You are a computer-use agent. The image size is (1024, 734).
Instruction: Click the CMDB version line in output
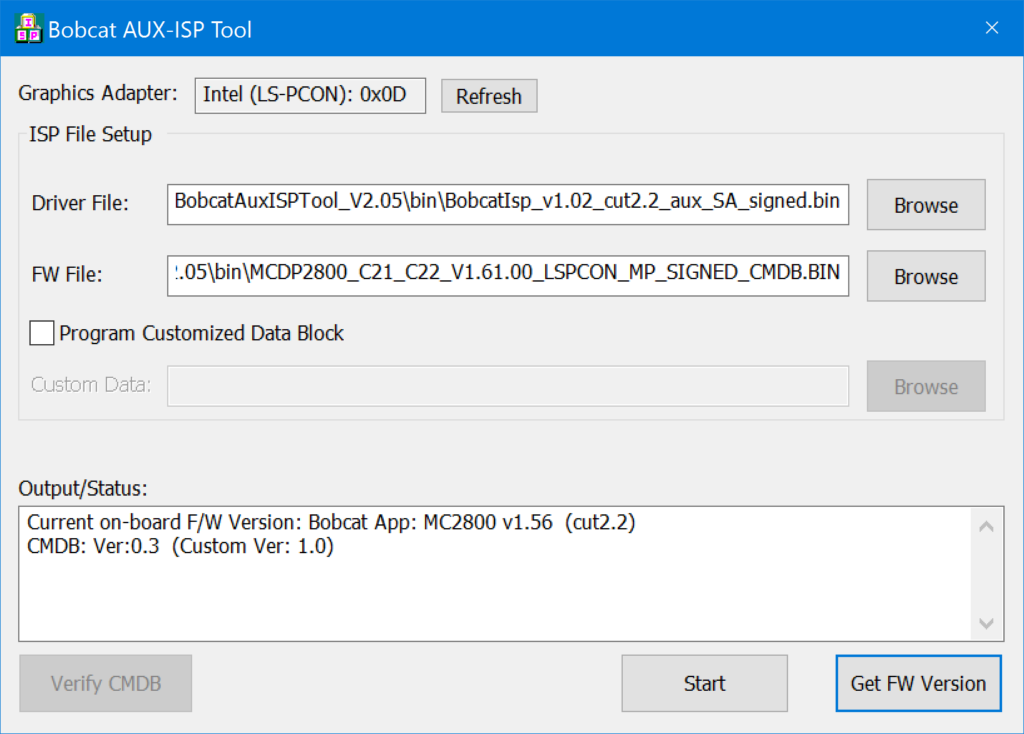(180, 547)
